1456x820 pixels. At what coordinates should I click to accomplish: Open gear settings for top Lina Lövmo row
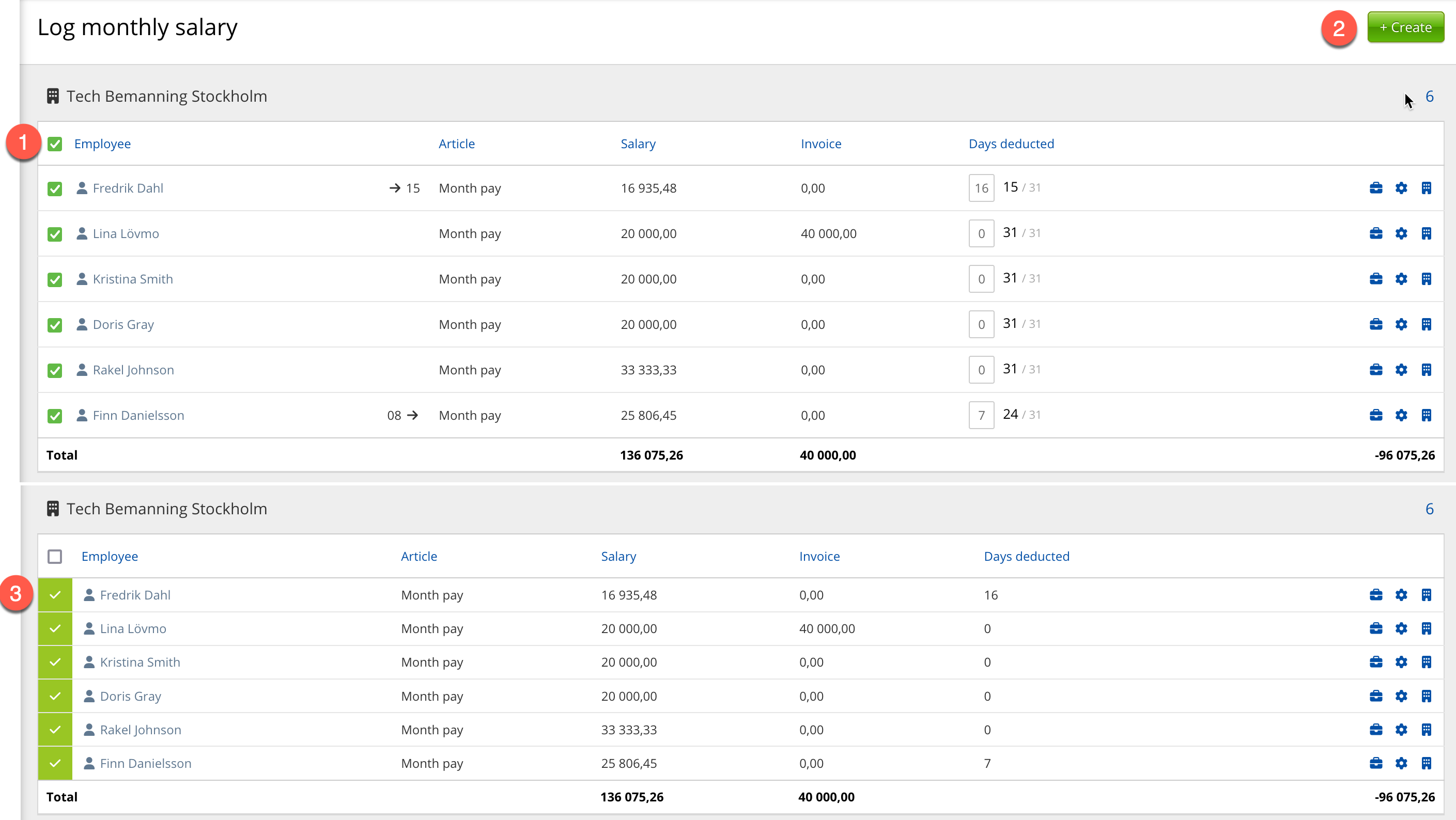point(1401,233)
